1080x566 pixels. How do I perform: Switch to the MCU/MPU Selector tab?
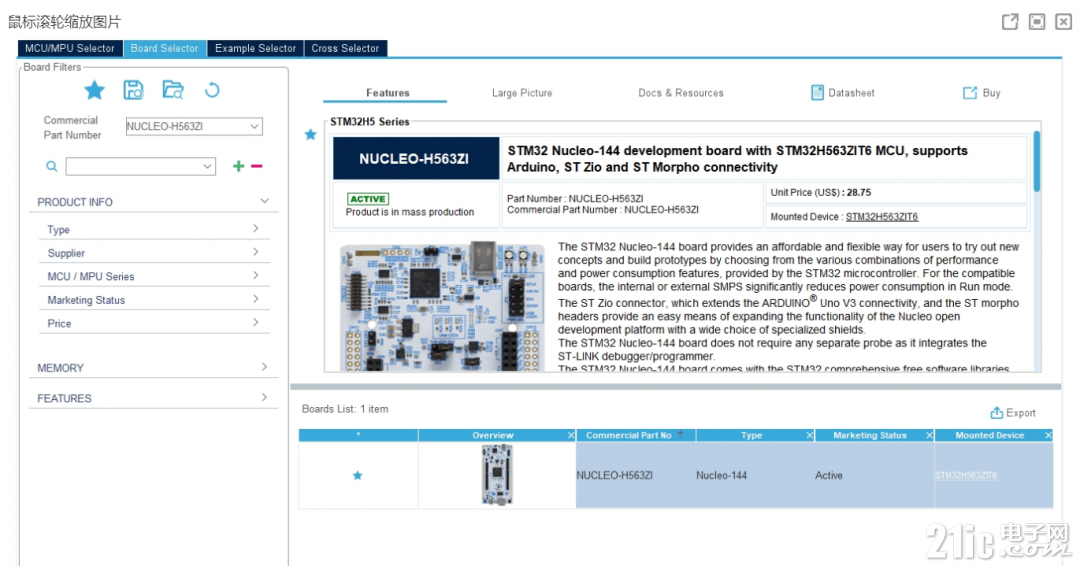pyautogui.click(x=70, y=48)
